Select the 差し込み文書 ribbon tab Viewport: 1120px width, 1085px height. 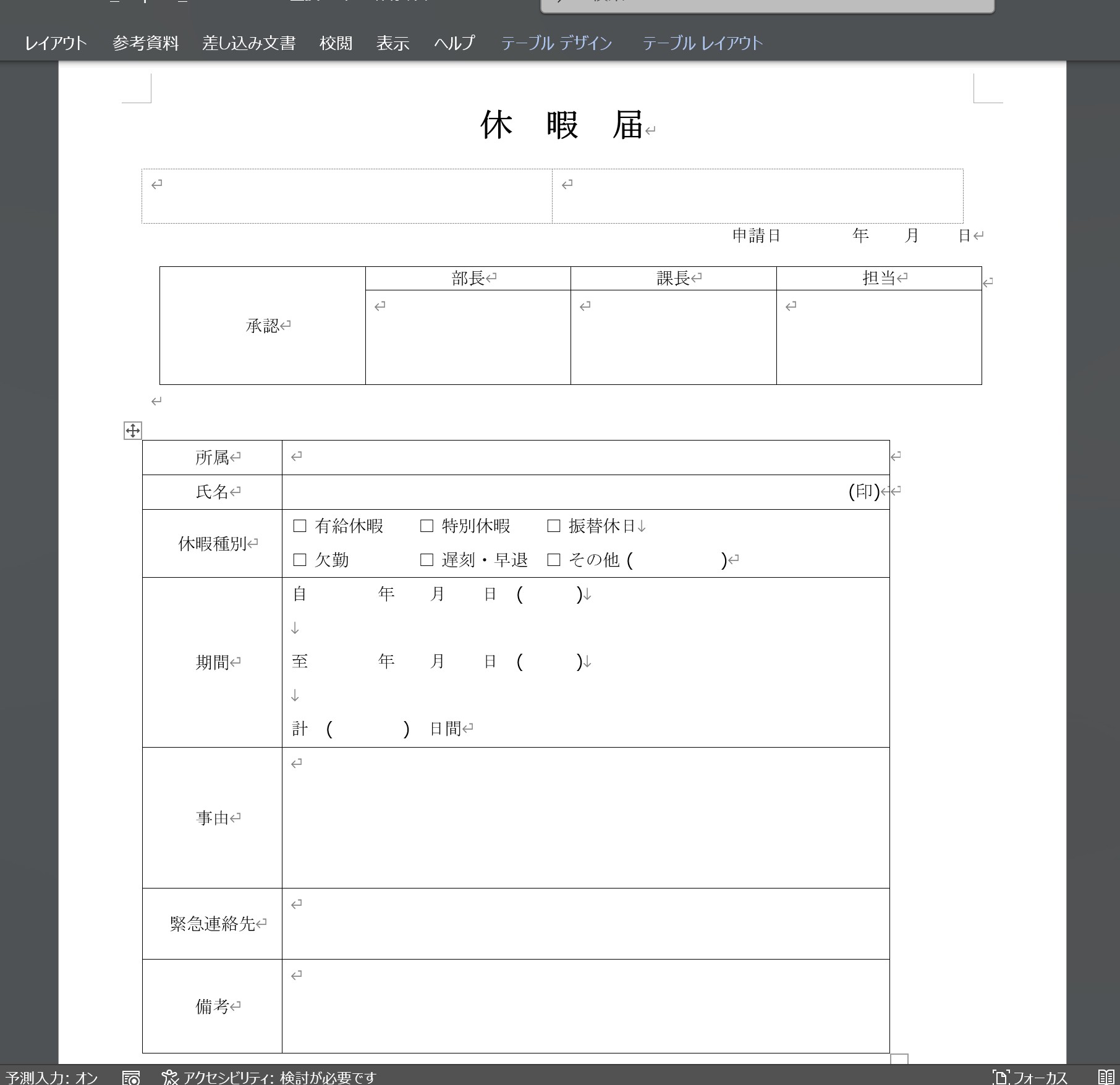click(x=248, y=43)
